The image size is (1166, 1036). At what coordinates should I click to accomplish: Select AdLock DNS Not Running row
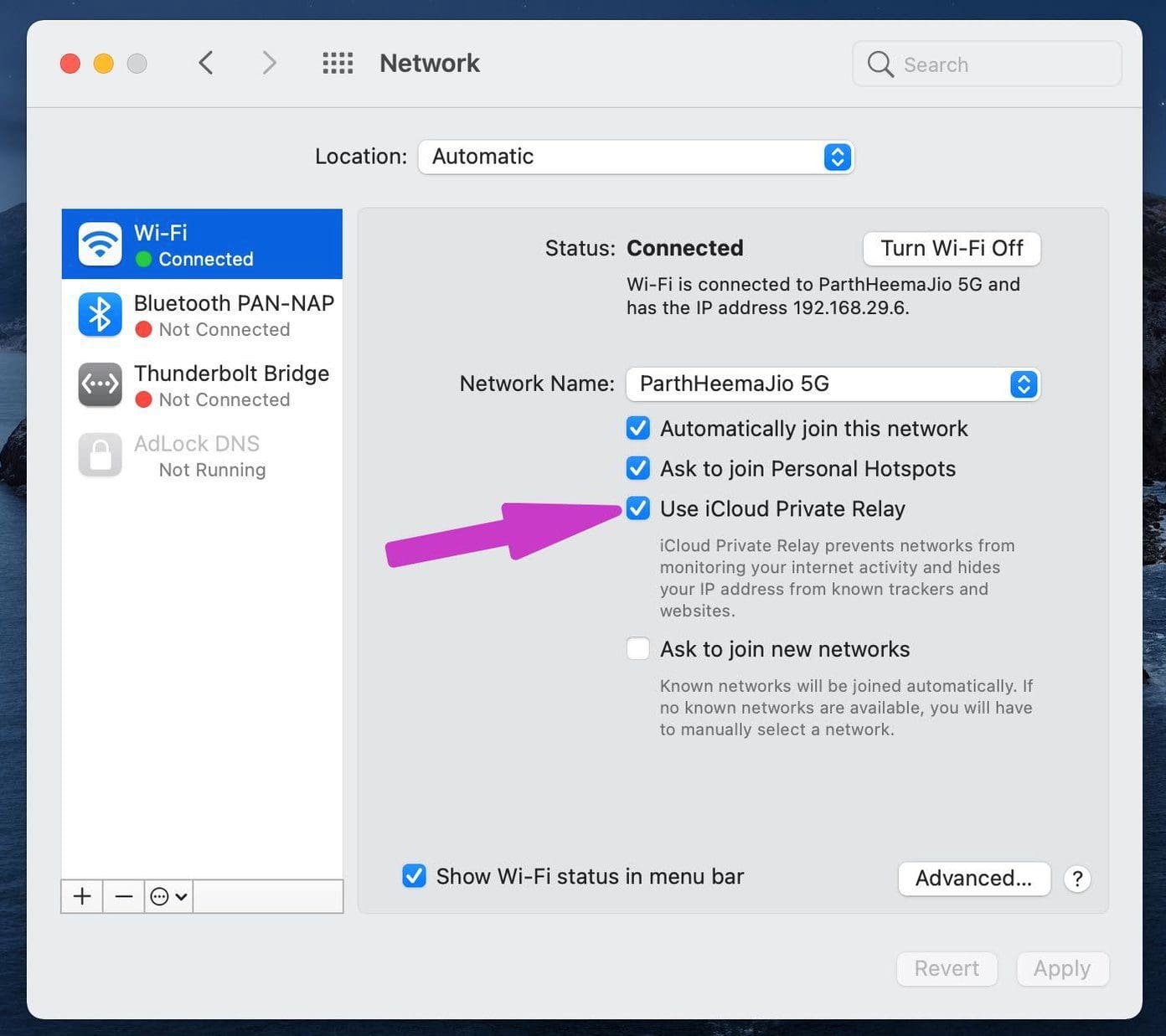pos(202,455)
